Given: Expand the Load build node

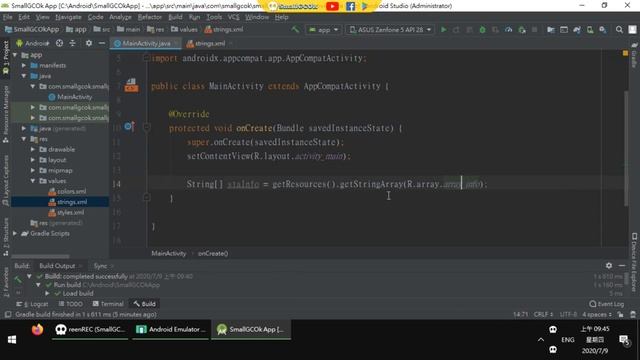Looking at the screenshot, I should pos(47,293).
